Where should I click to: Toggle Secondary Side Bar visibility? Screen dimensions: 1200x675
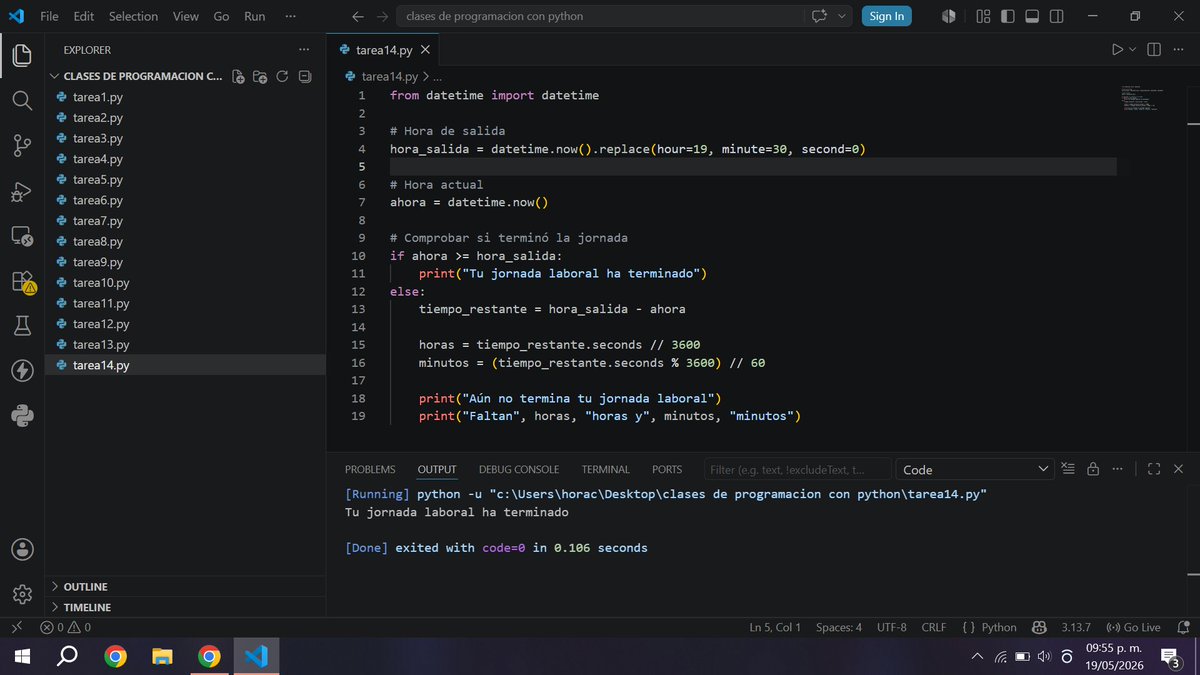1057,16
